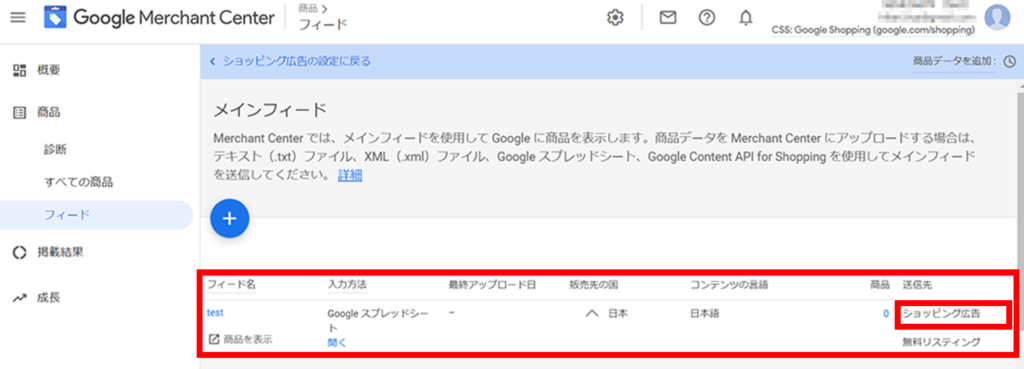
Task: Click the 開く link under Google スプレッドシート
Action: pos(337,342)
